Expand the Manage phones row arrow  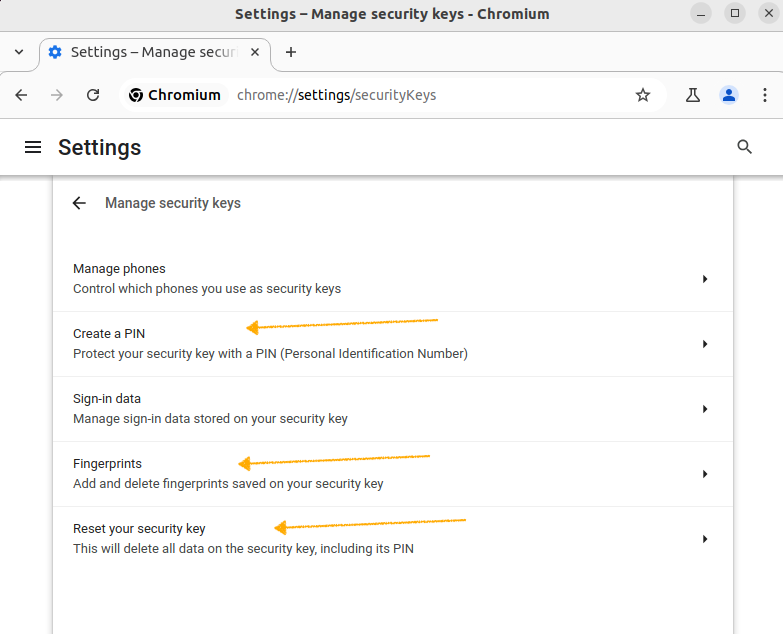705,279
